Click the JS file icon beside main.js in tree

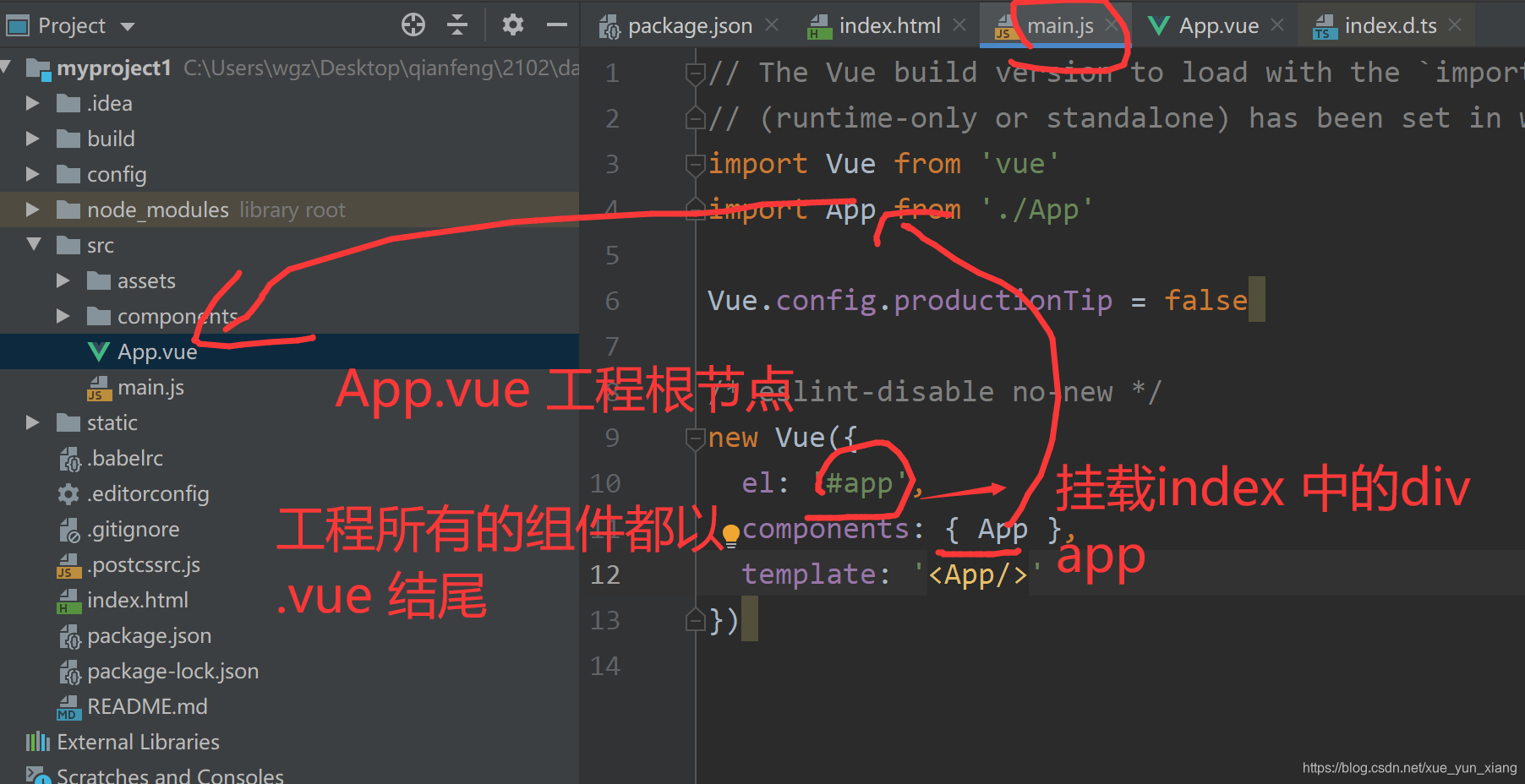[98, 387]
